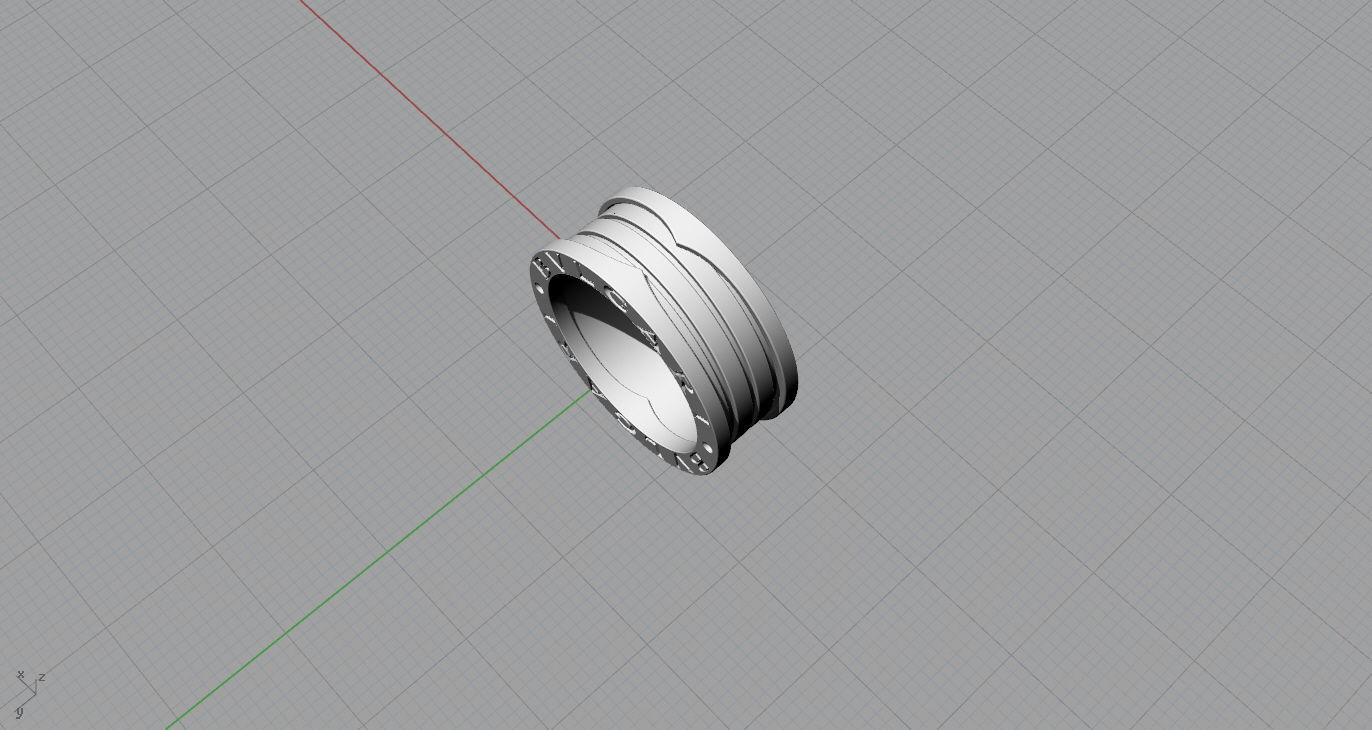Click the green Y-axis line
The height and width of the screenshot is (730, 1372).
pos(380,560)
